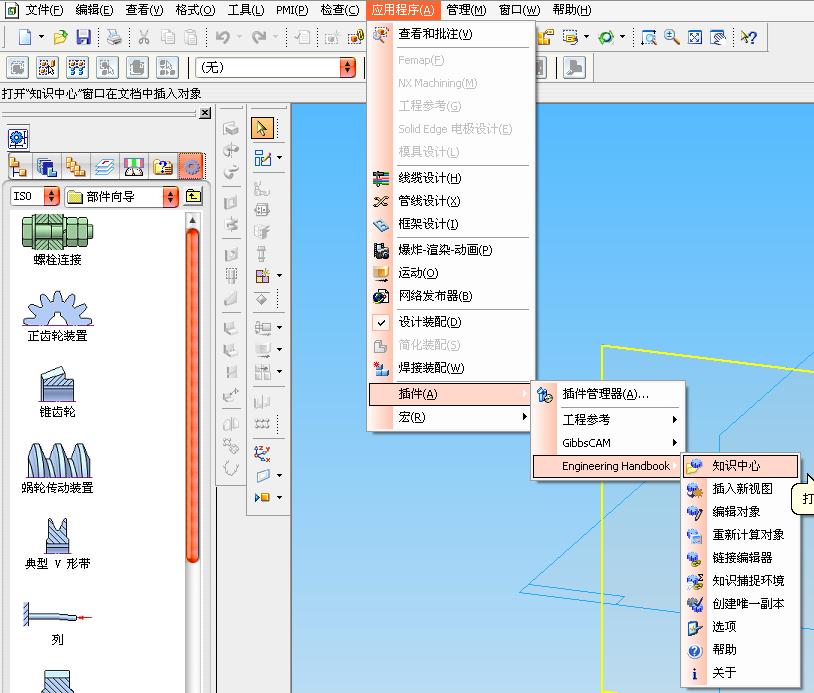
Task: Activate the Select tool arrow icon
Action: tap(262, 128)
